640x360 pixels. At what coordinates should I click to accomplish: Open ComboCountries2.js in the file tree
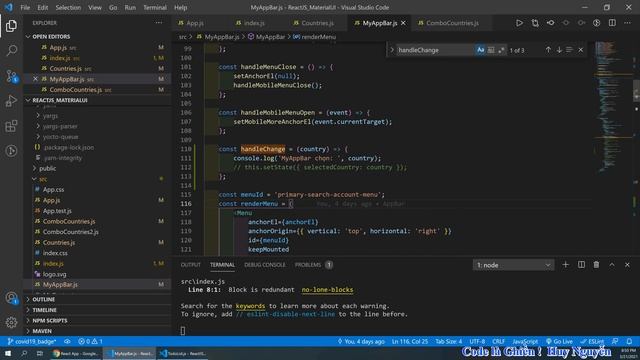(71, 232)
